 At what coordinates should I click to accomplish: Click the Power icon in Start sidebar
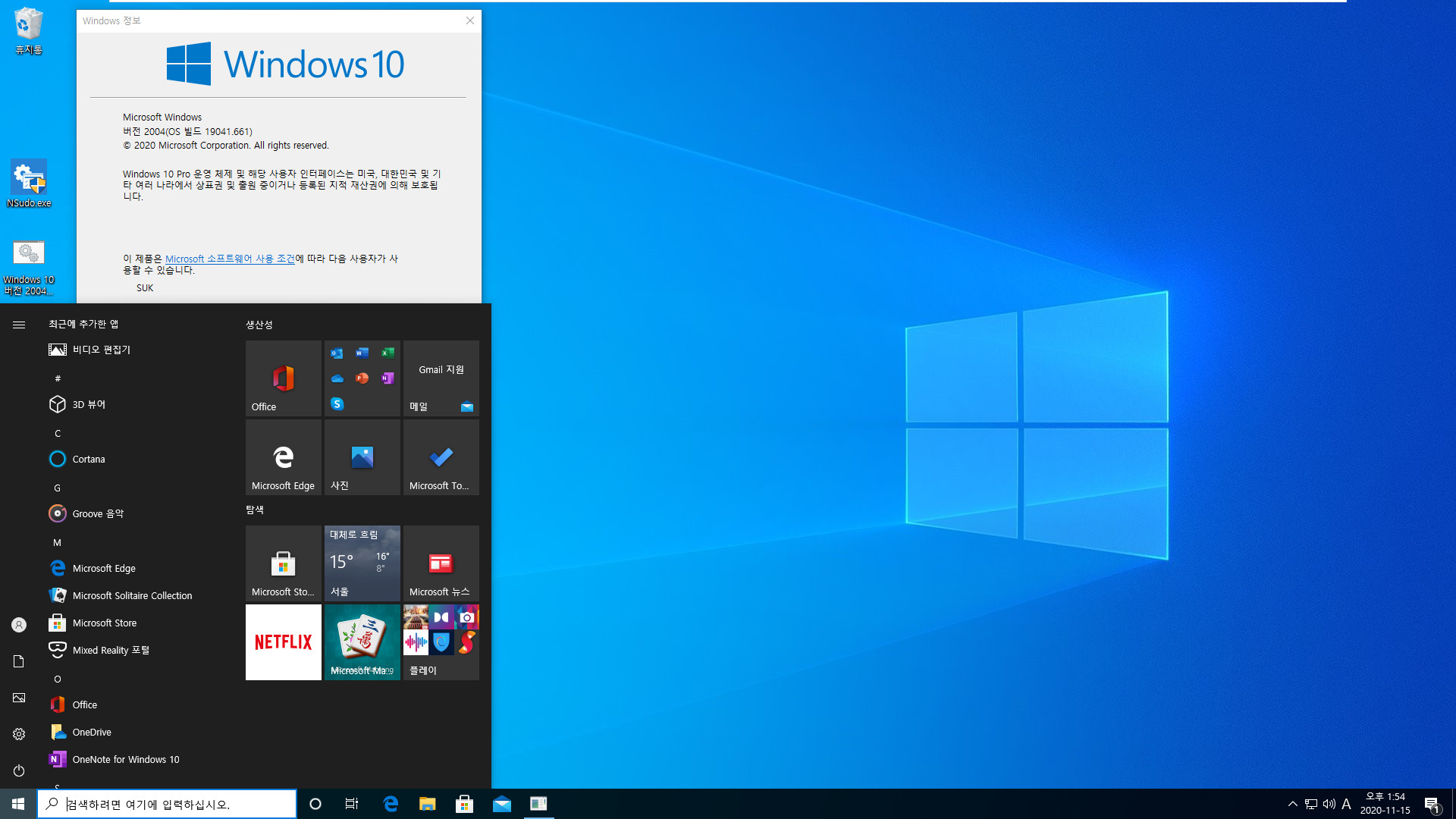click(x=19, y=770)
